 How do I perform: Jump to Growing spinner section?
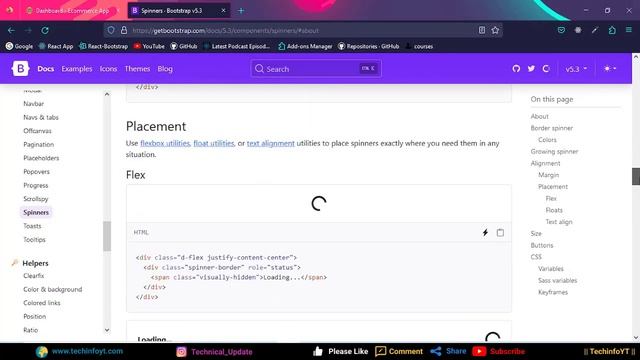(554, 151)
